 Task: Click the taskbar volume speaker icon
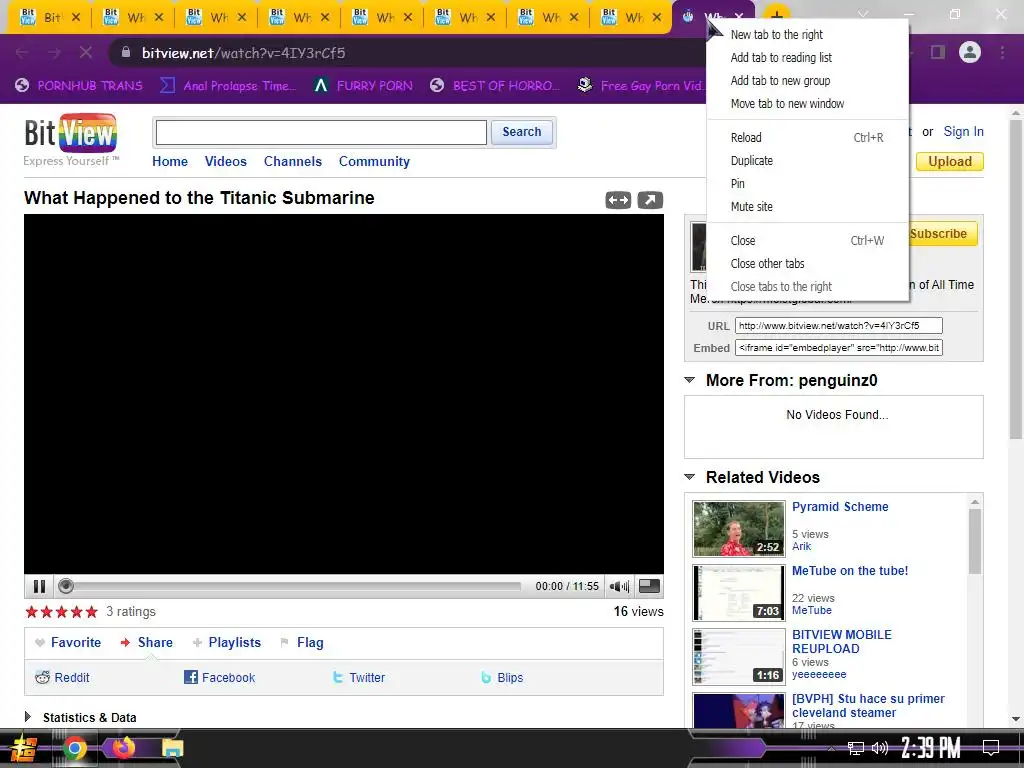click(x=880, y=748)
